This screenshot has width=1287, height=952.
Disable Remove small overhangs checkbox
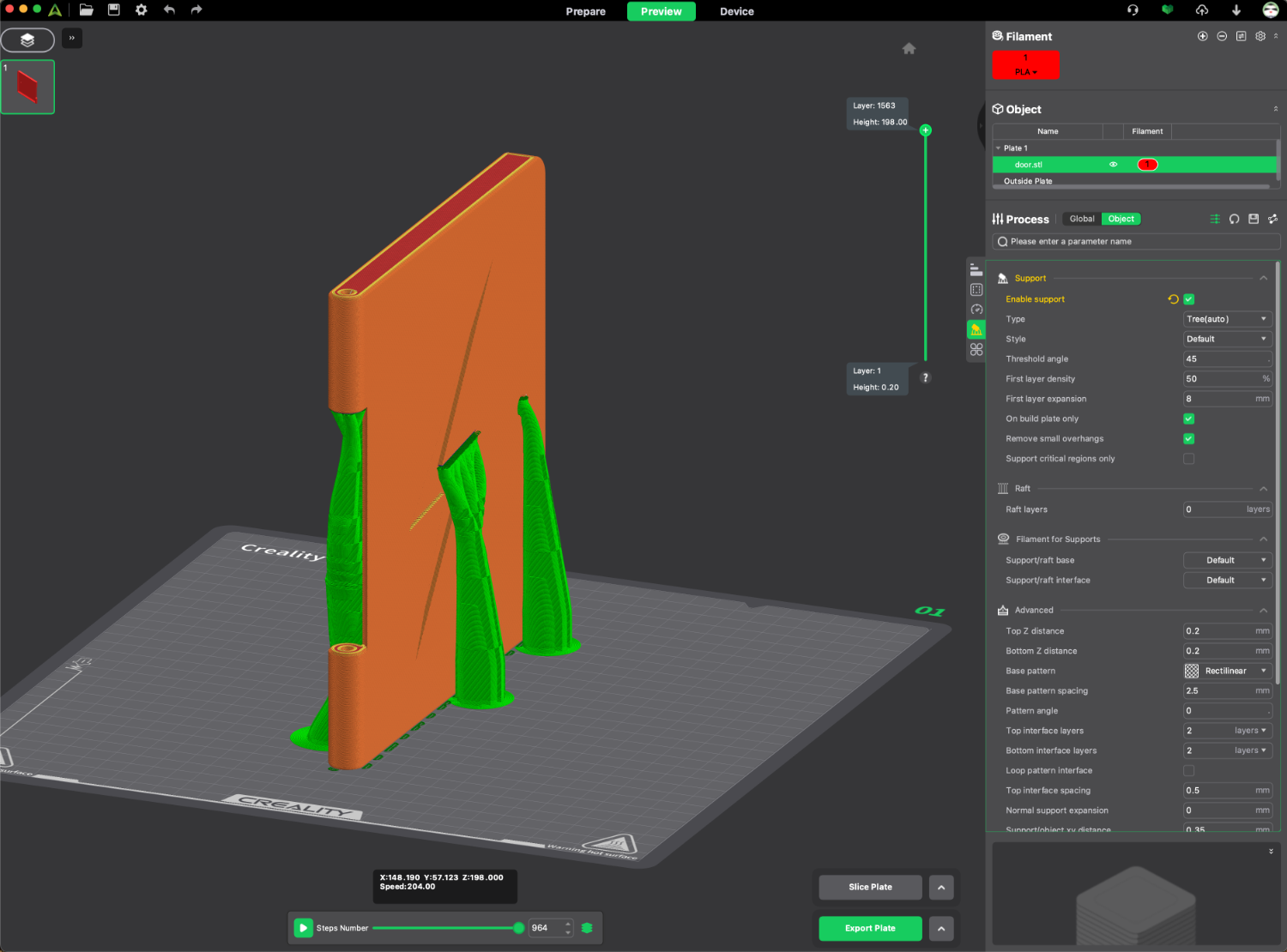point(1189,438)
